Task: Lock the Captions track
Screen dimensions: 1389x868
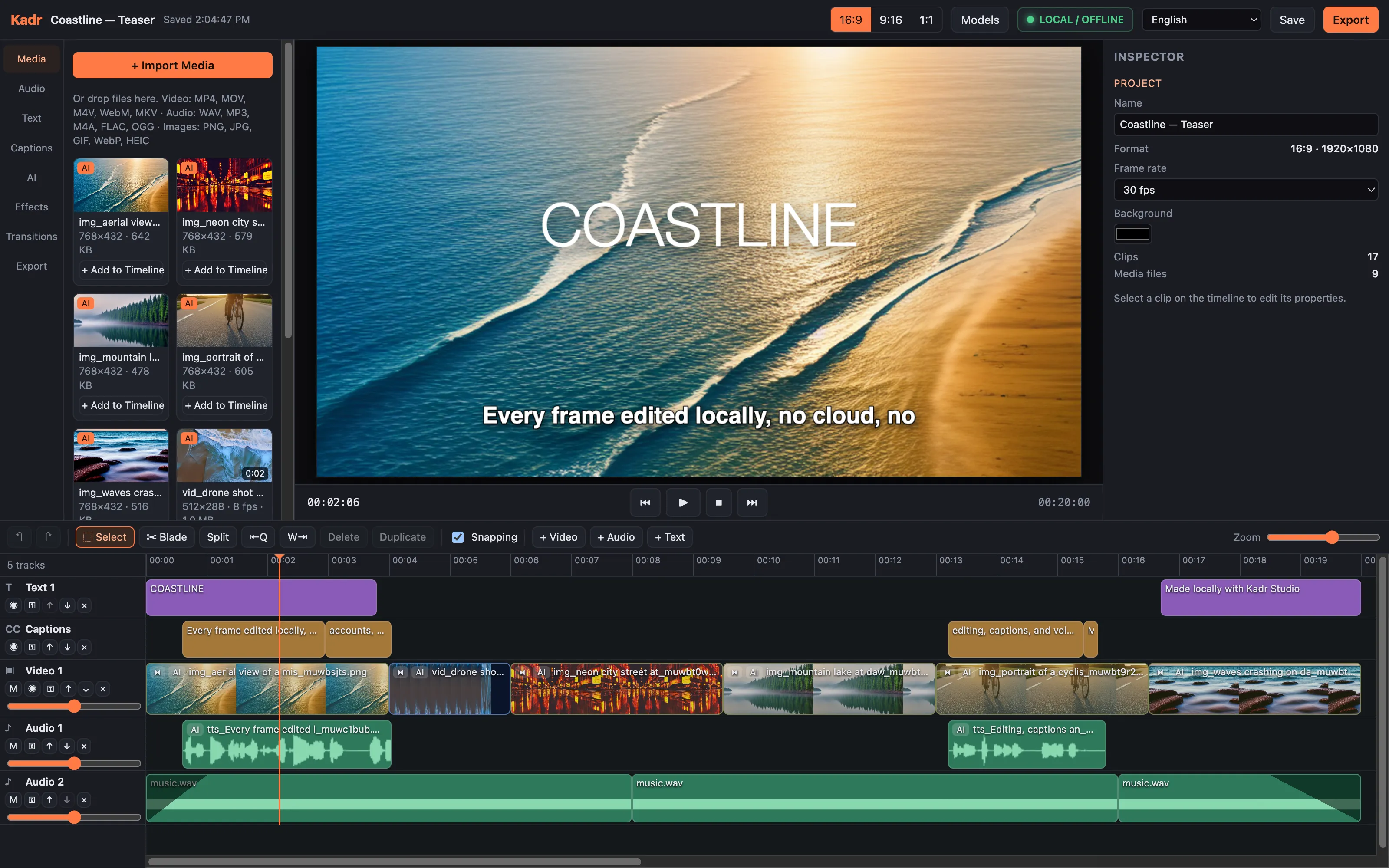Action: [x=32, y=647]
